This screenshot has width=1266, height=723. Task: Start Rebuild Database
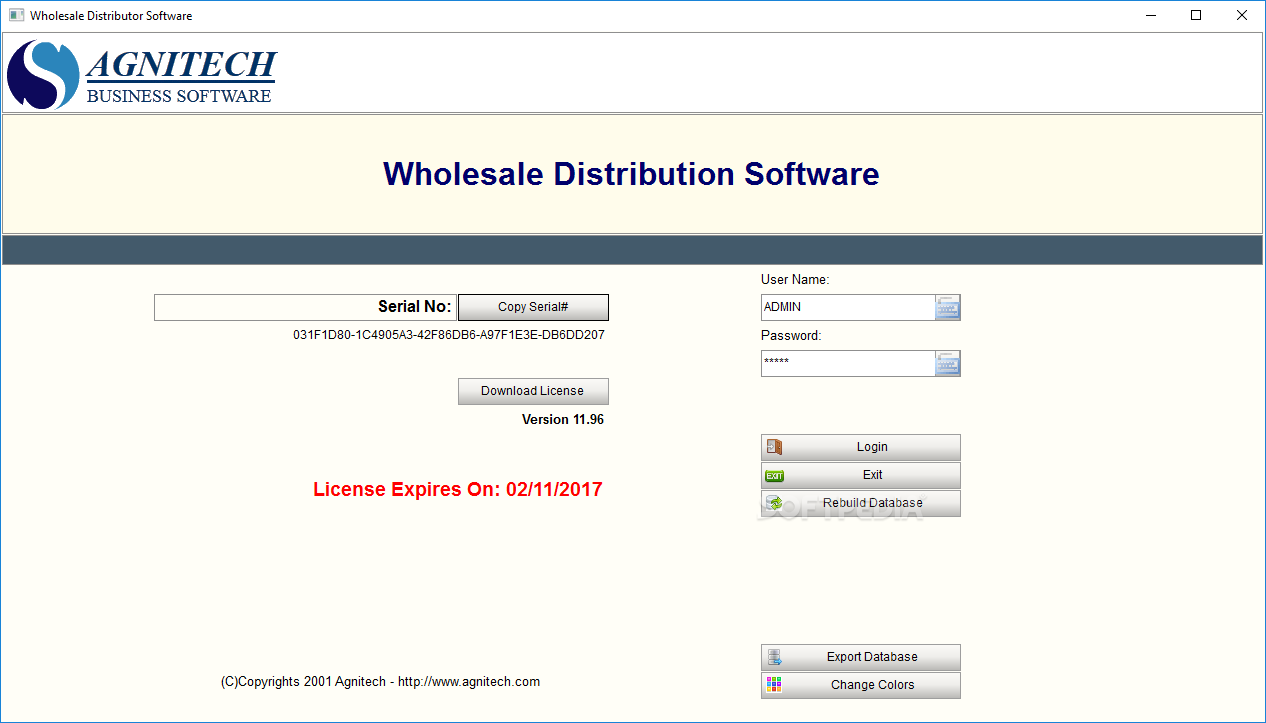(861, 503)
